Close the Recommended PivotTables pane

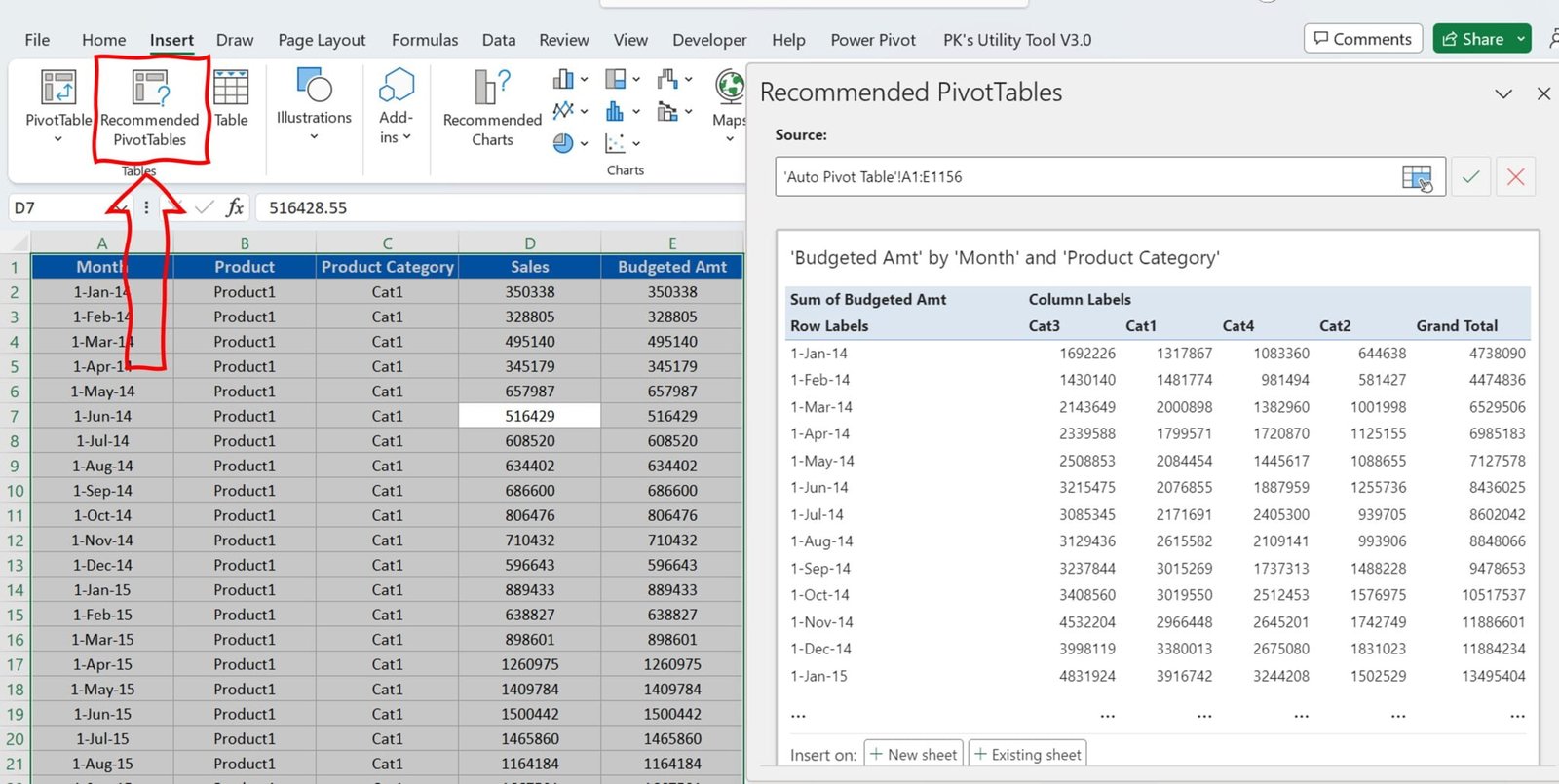pos(1543,93)
